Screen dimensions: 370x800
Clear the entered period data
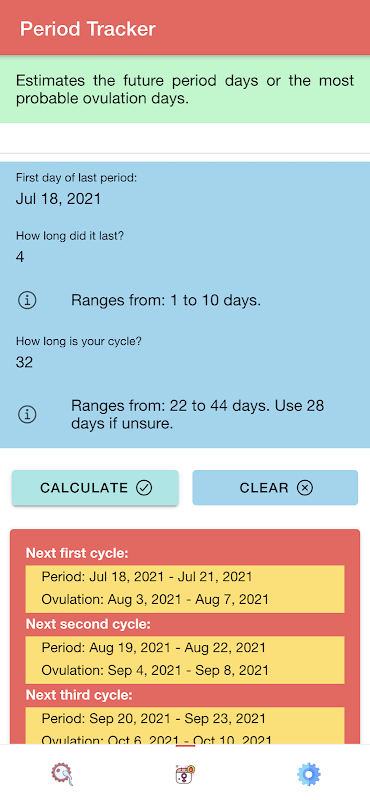[x=275, y=488]
